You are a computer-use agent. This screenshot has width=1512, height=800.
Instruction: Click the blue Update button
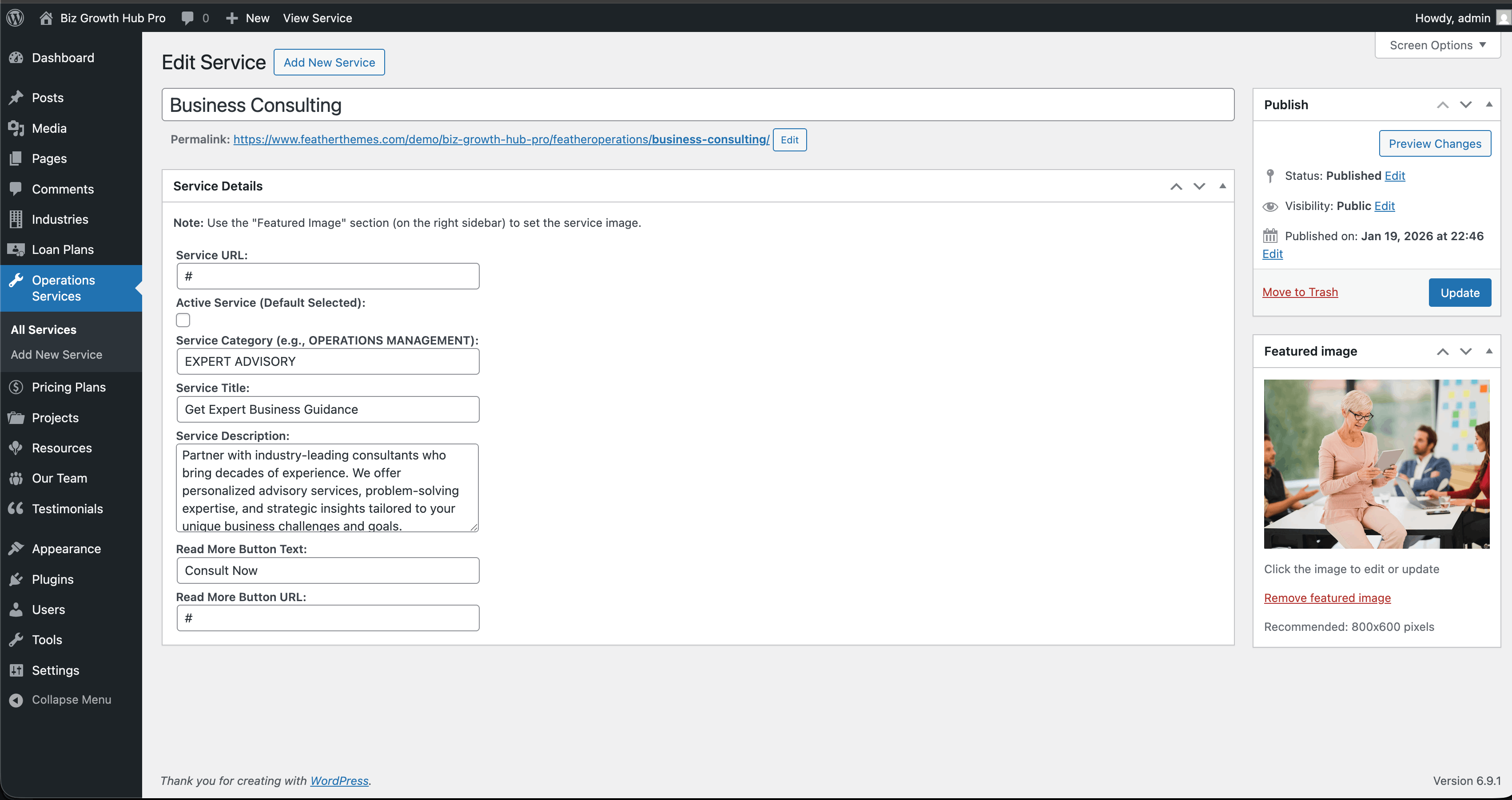tap(1459, 293)
